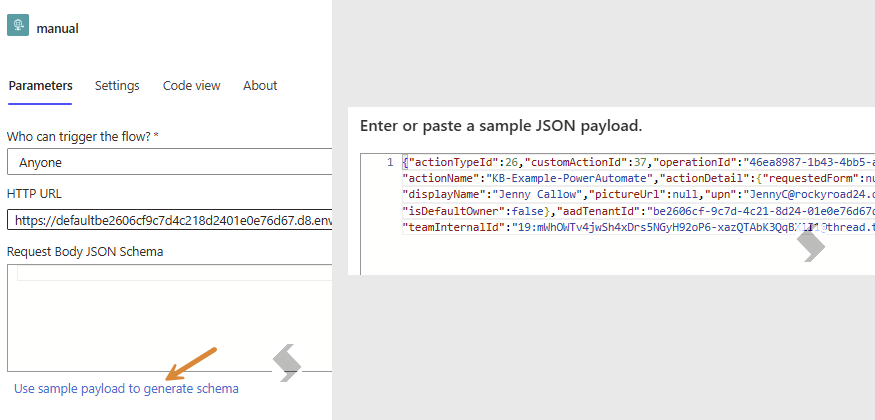The width and height of the screenshot is (875, 420).
Task: Click the "teamInternalId" key in JSON
Action: 455,227
